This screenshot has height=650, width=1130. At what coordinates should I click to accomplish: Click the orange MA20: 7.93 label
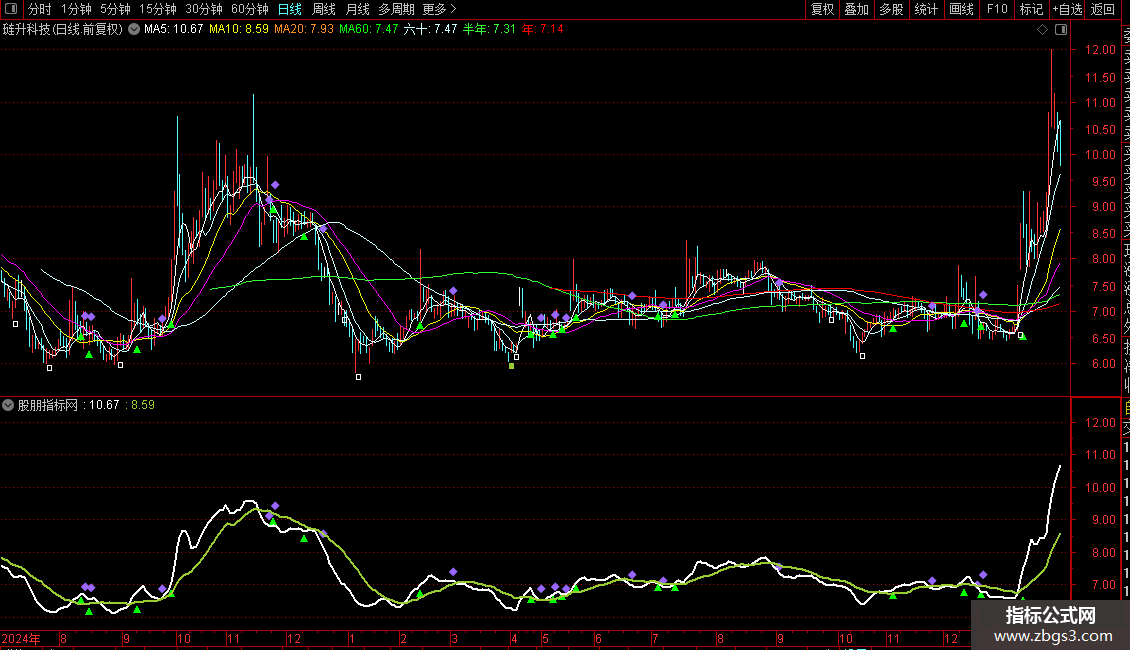[x=303, y=30]
